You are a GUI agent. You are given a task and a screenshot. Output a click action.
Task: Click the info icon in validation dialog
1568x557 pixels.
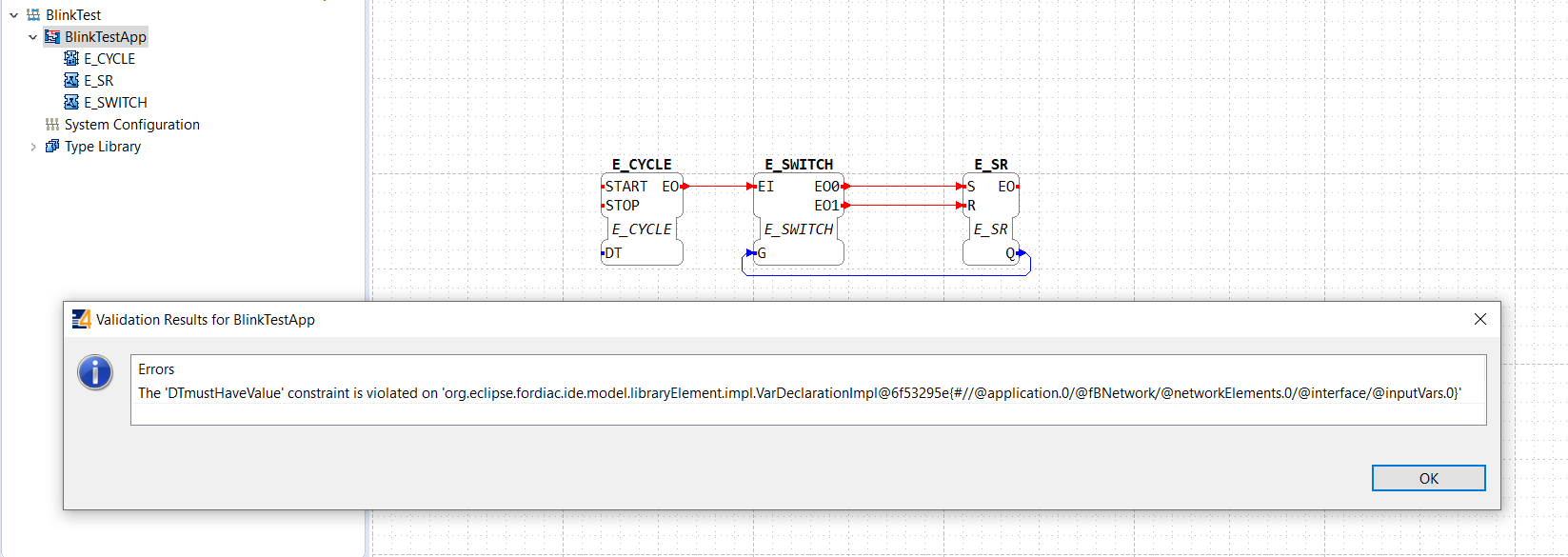point(95,372)
